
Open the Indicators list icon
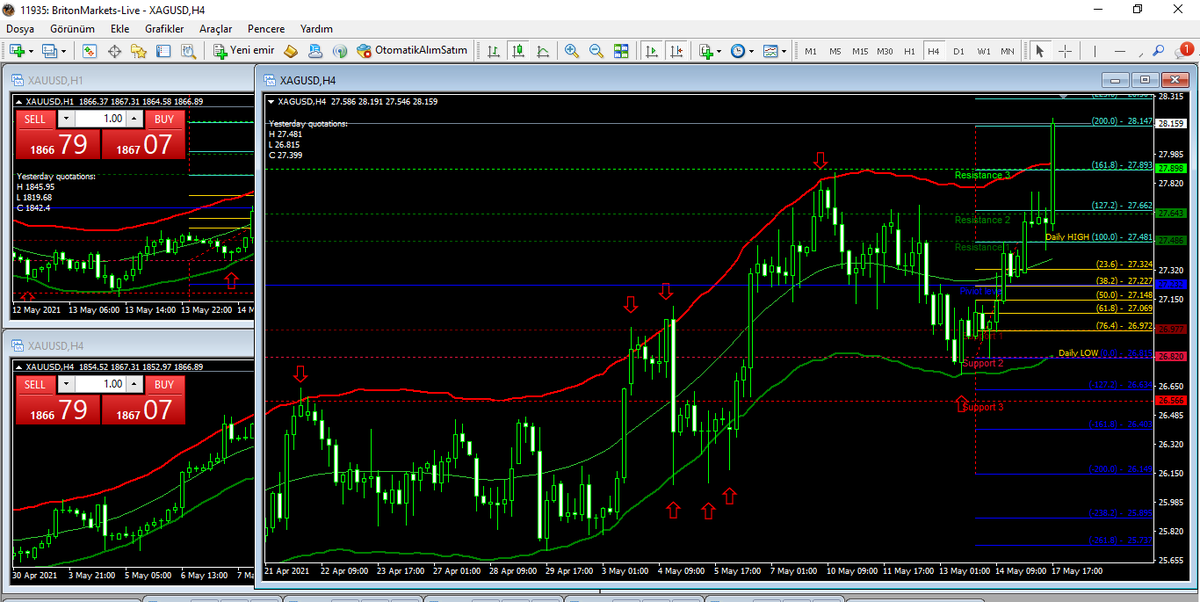(x=706, y=50)
